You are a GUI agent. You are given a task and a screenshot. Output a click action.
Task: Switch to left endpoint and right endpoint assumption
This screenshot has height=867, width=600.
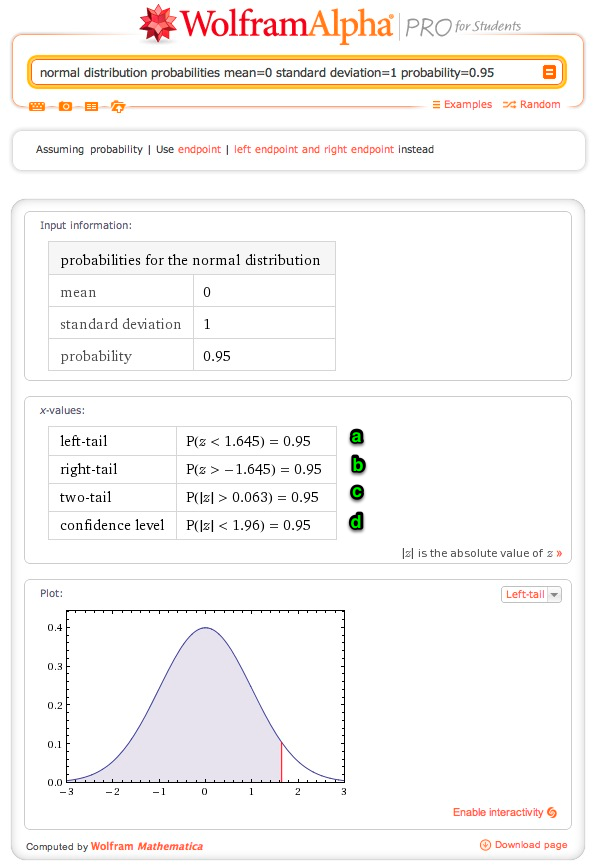pos(310,150)
